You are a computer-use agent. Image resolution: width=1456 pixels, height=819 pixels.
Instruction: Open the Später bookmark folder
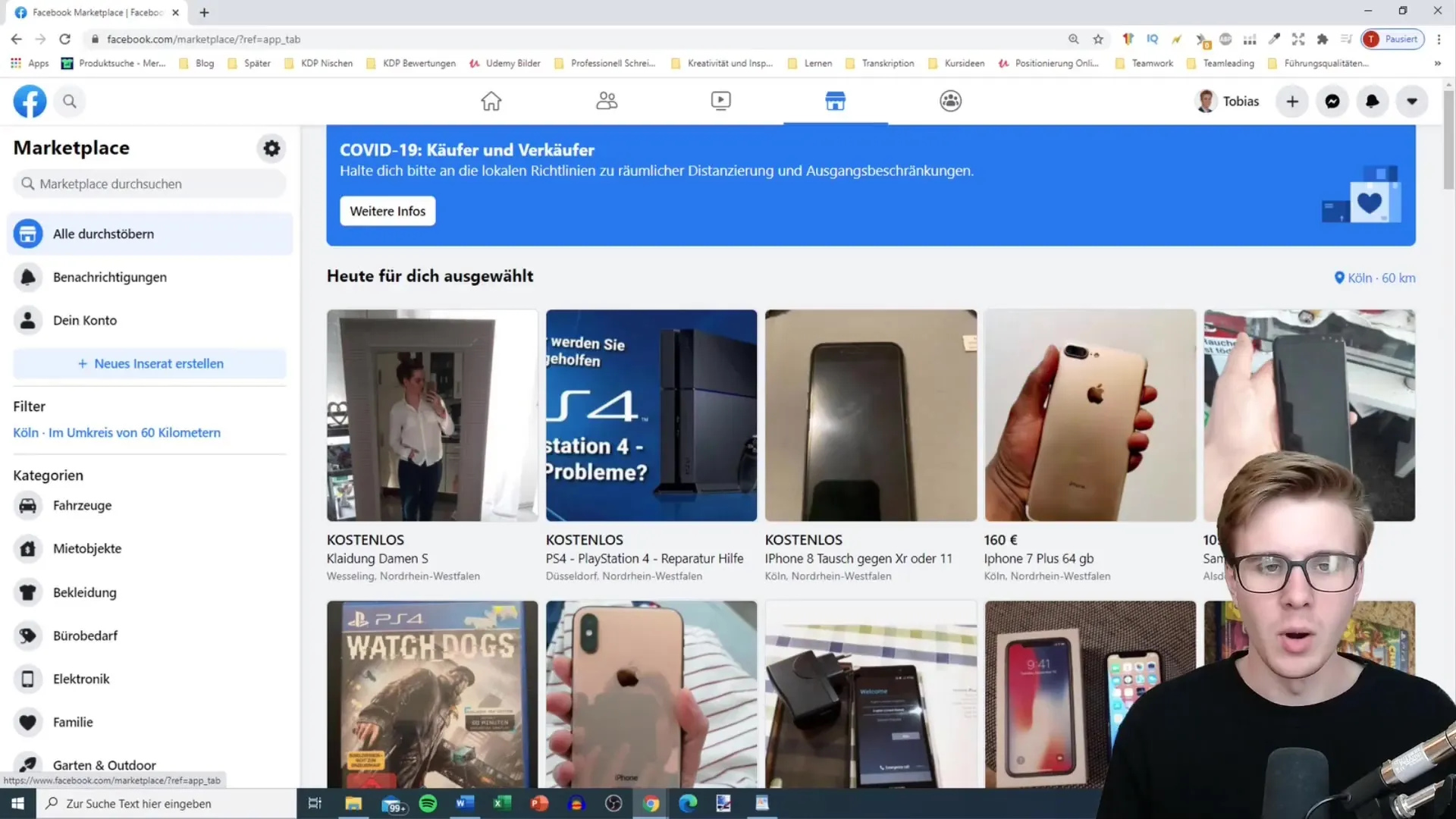click(x=249, y=63)
